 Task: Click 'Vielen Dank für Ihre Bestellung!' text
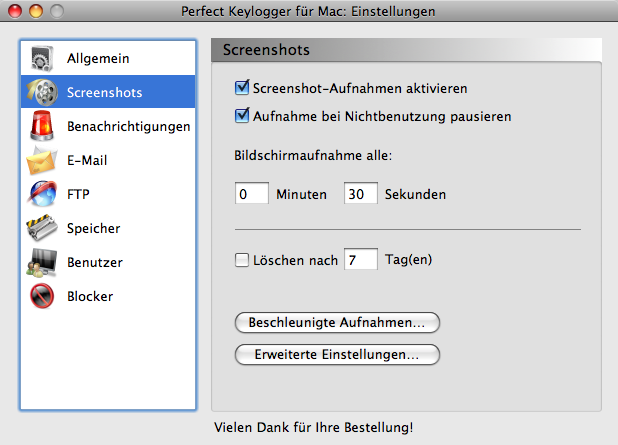(x=314, y=427)
